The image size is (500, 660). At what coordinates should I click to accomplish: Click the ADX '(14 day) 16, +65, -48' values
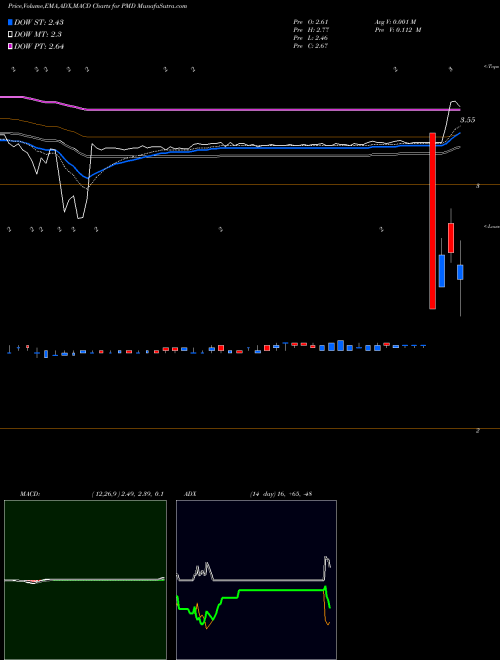[x=280, y=494]
